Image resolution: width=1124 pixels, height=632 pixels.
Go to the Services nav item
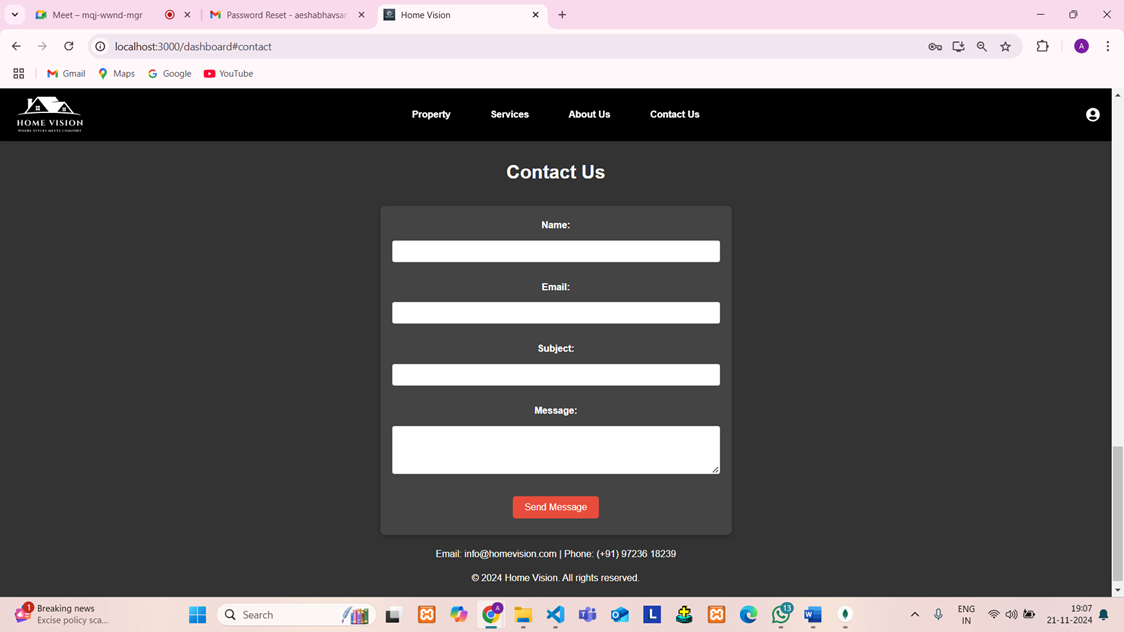tap(509, 115)
